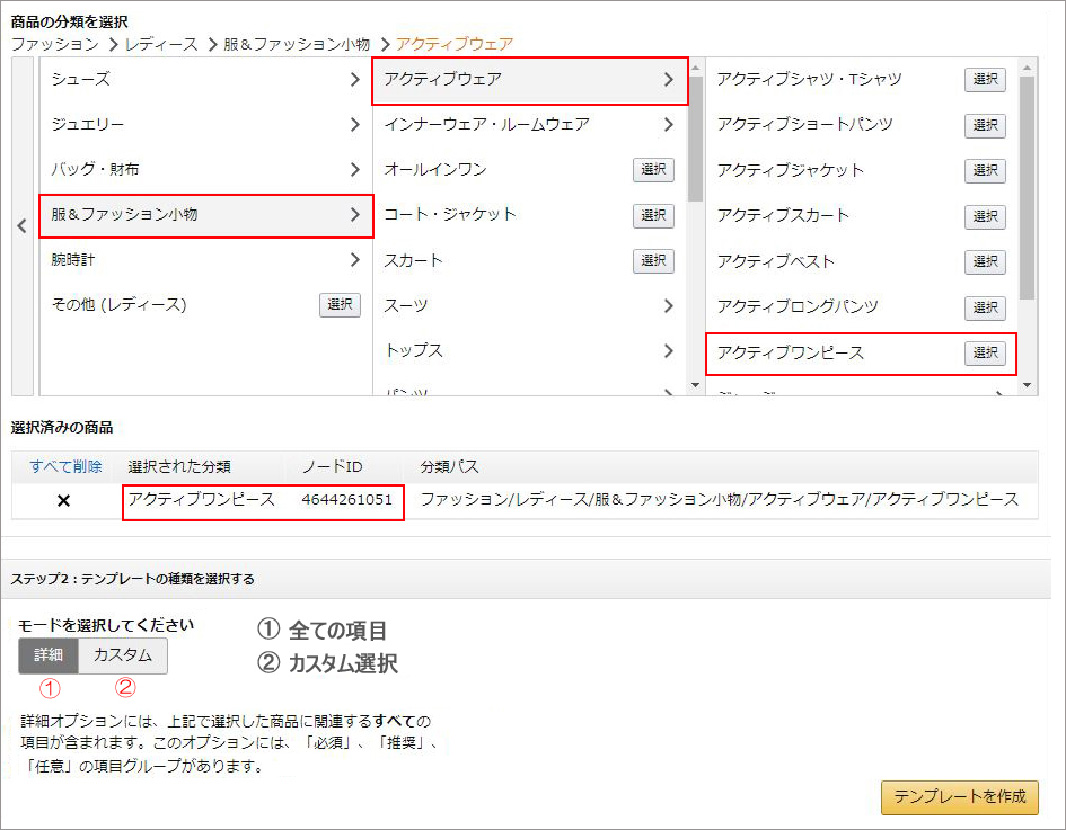Select その他 (レディース) with 選択 button
Screen dimensions: 1066x830
[340, 305]
